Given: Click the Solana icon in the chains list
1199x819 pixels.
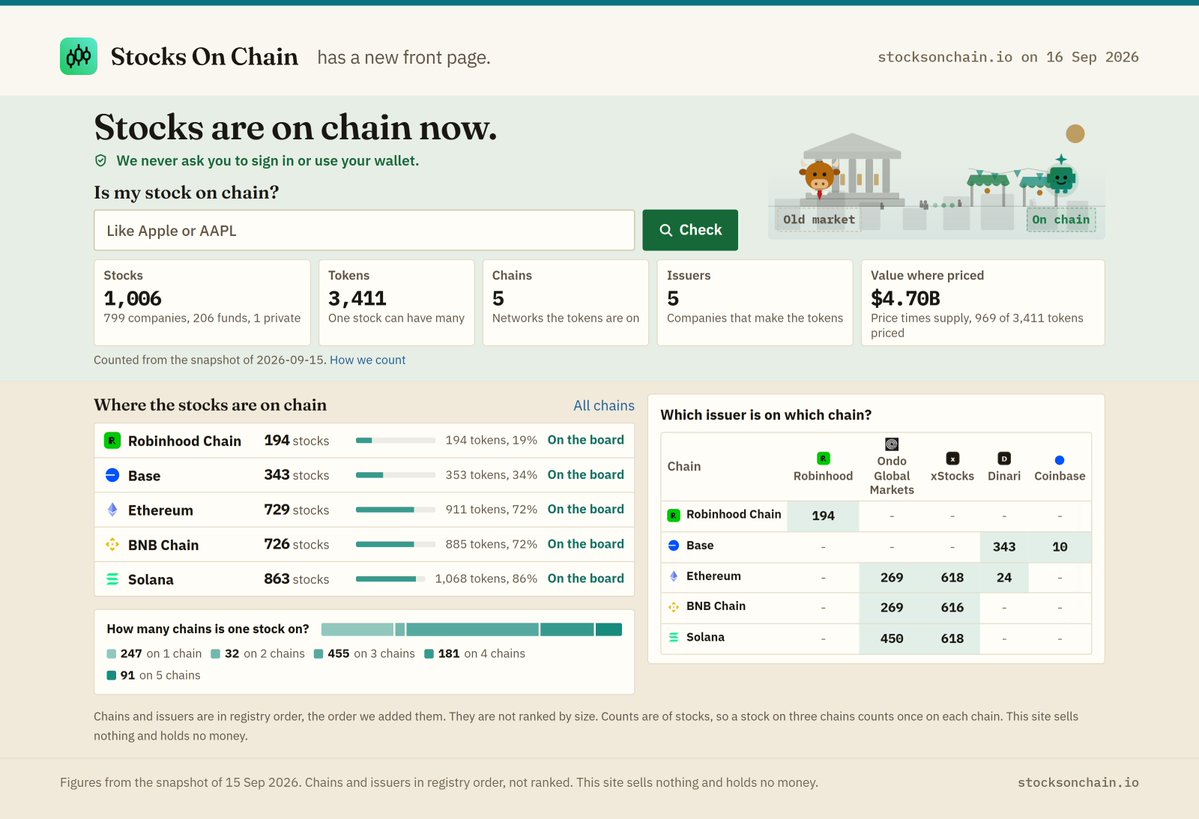Looking at the screenshot, I should [112, 579].
